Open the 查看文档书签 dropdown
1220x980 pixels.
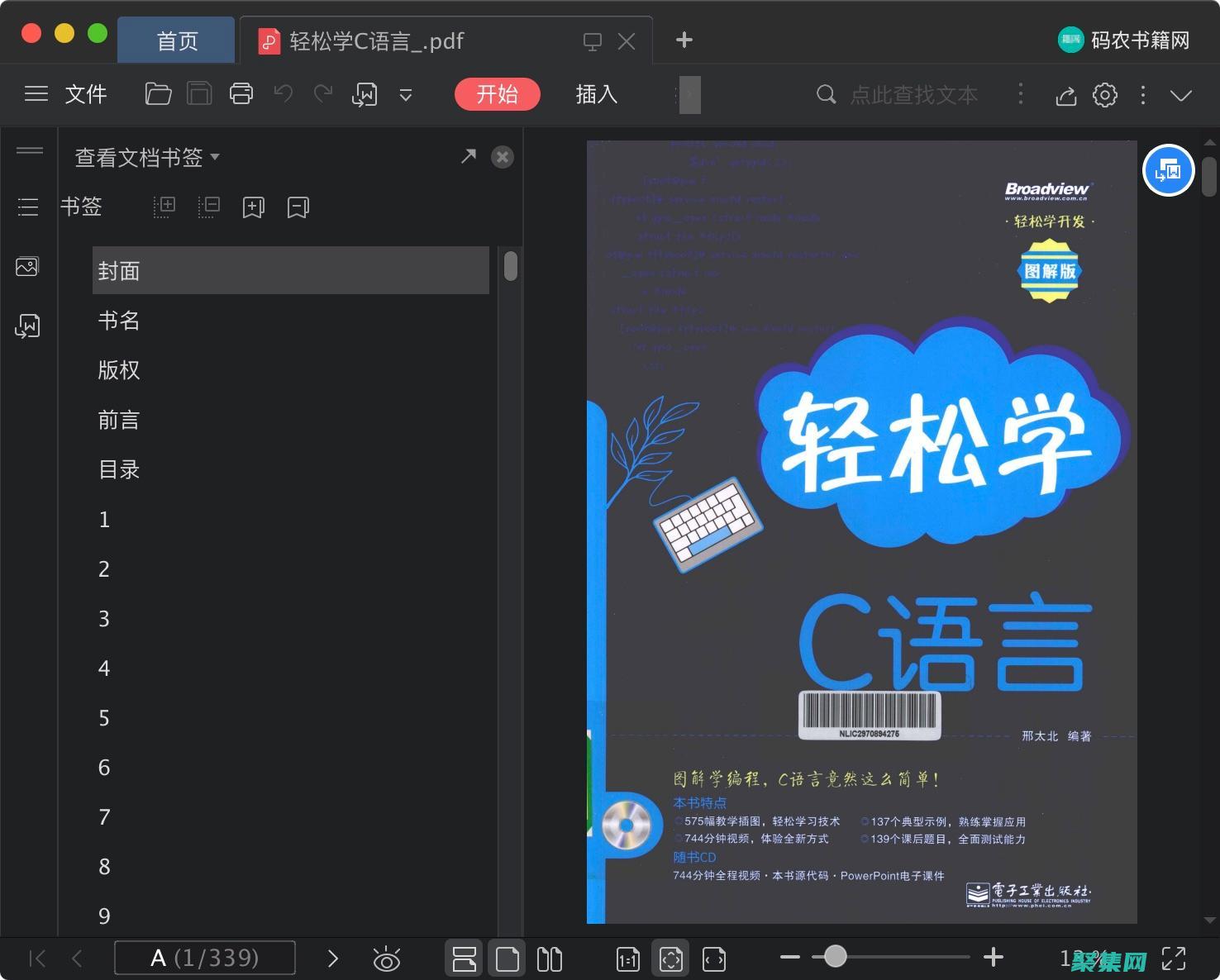(145, 157)
